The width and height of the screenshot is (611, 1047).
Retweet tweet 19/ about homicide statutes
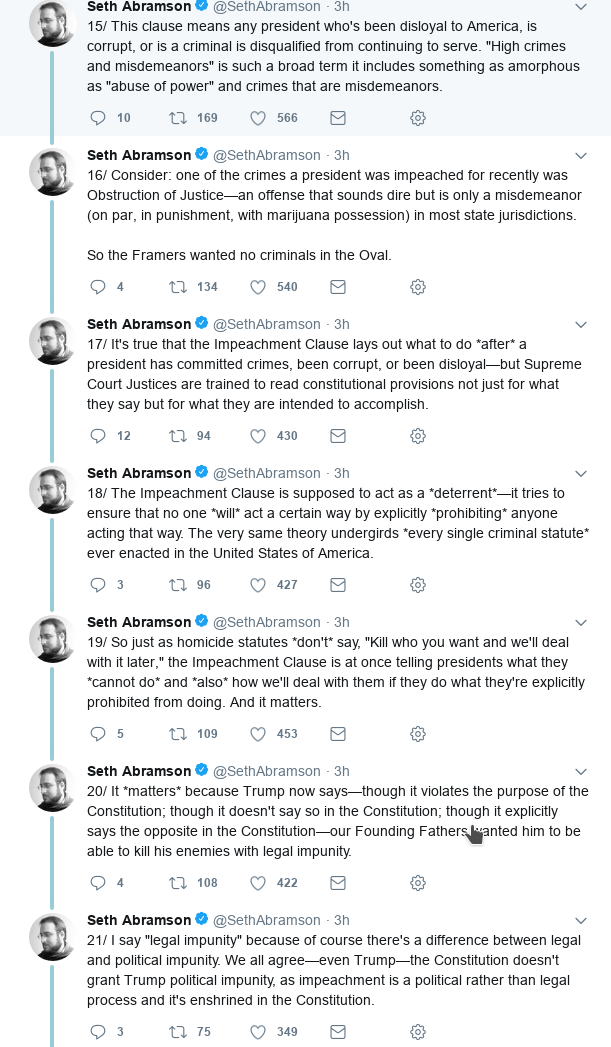coord(178,734)
